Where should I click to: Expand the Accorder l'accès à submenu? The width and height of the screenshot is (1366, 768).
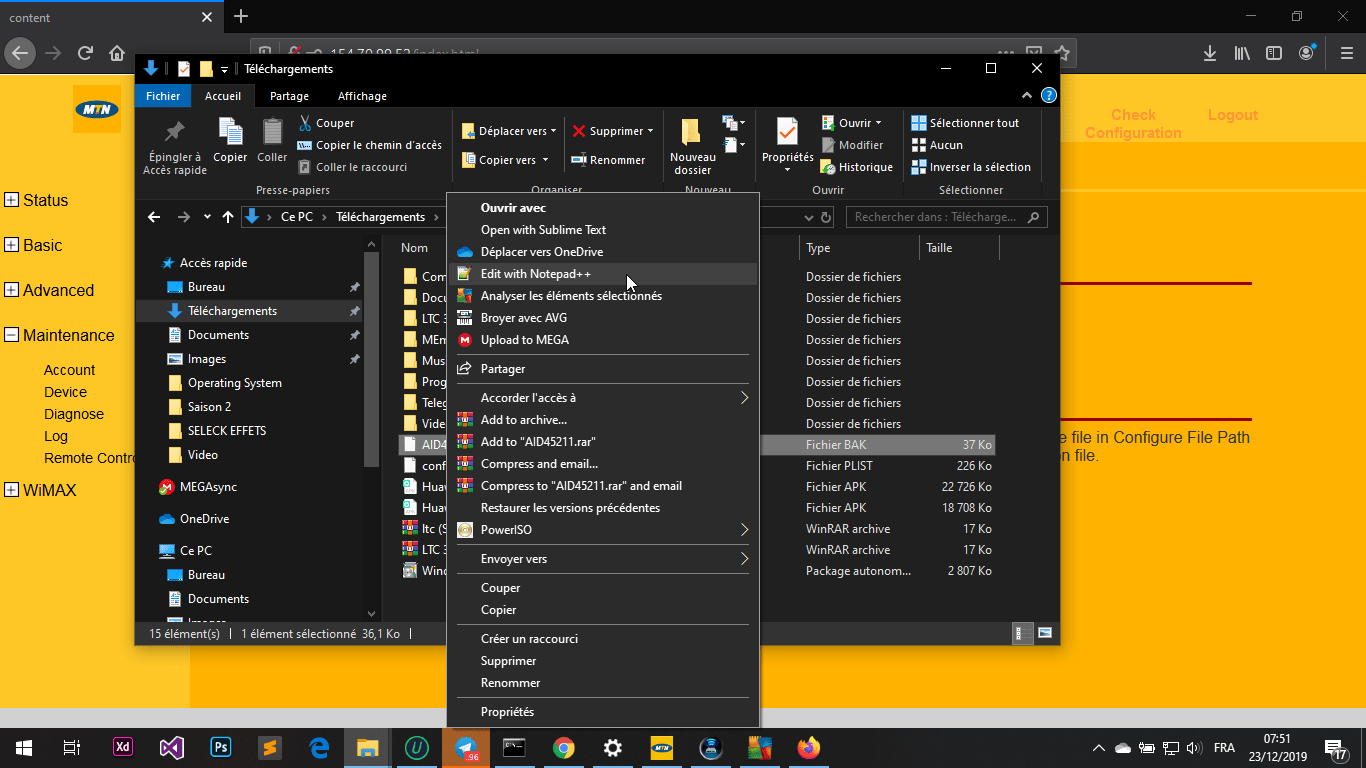click(603, 398)
